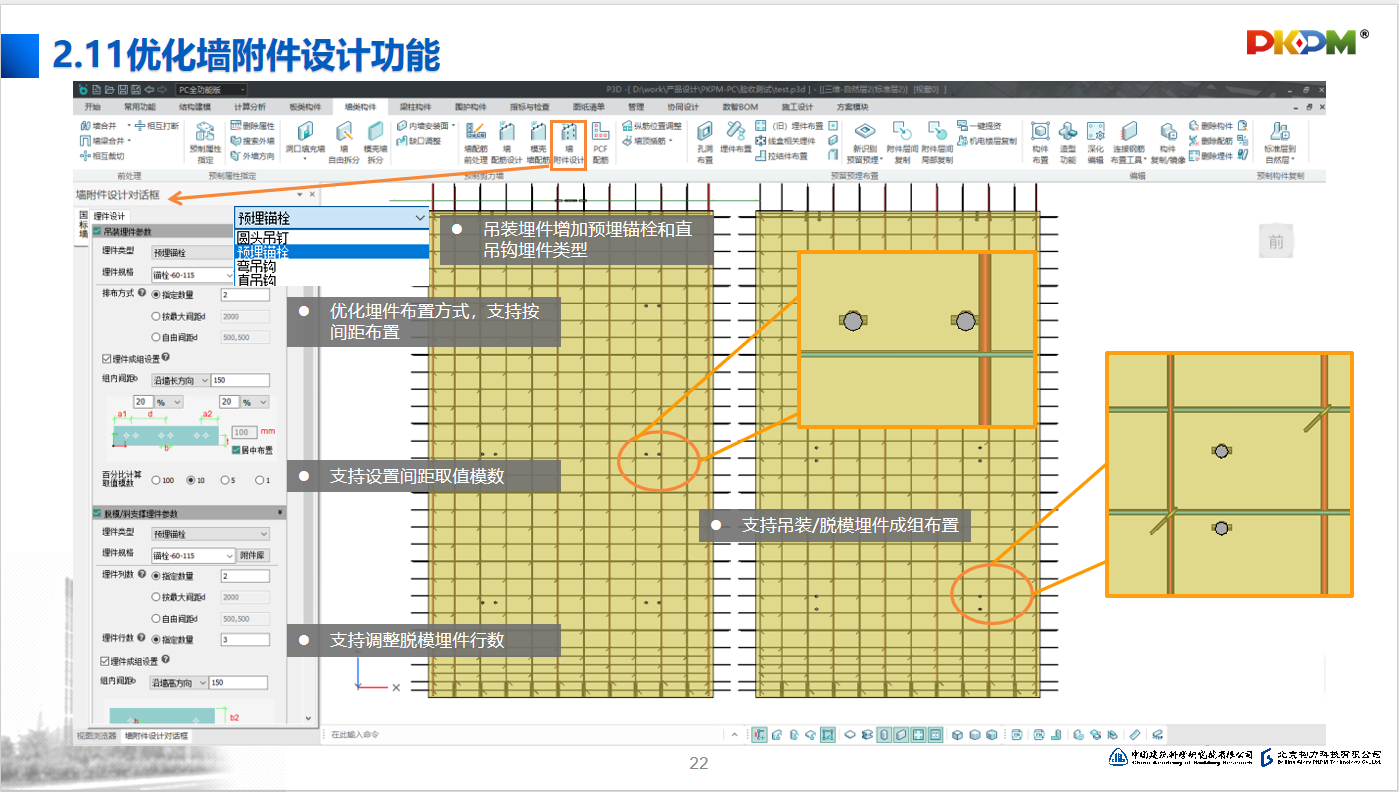1399x792 pixels.
Task: Open the 图纸清单 ribbon tab
Action: (589, 107)
